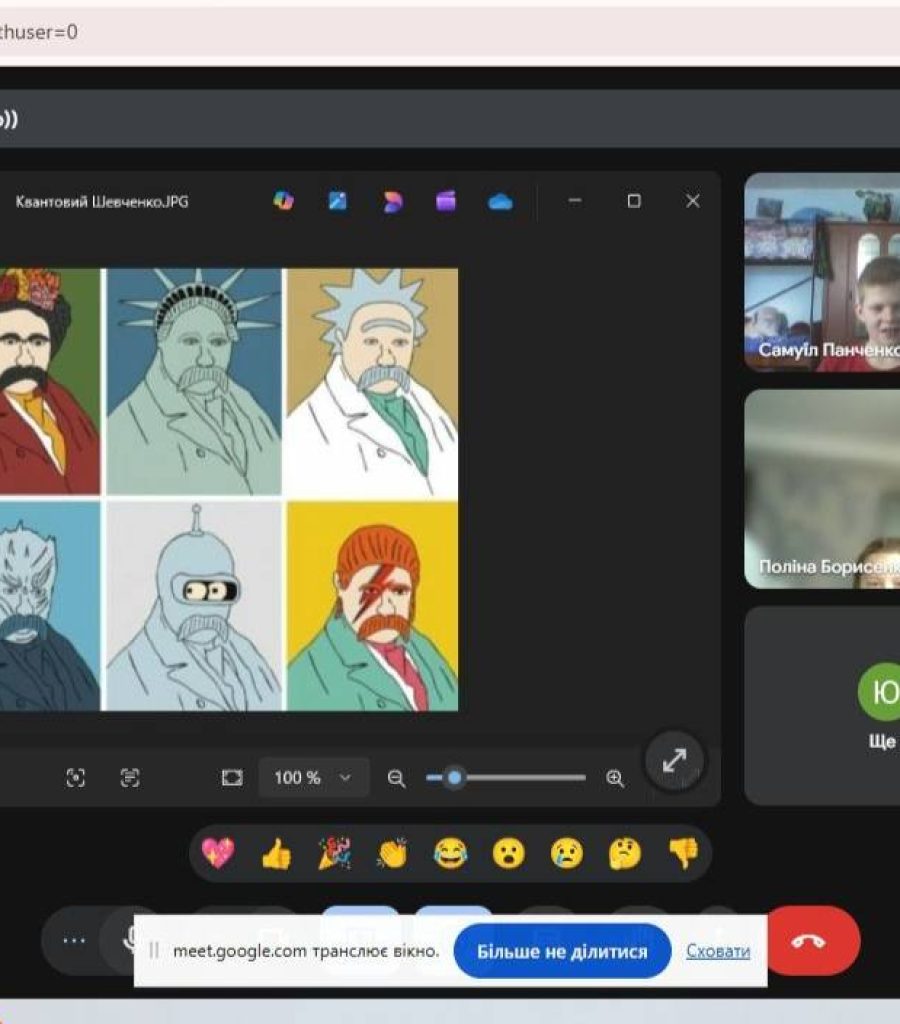
Task: Minimize the Photos window
Action: [x=575, y=201]
